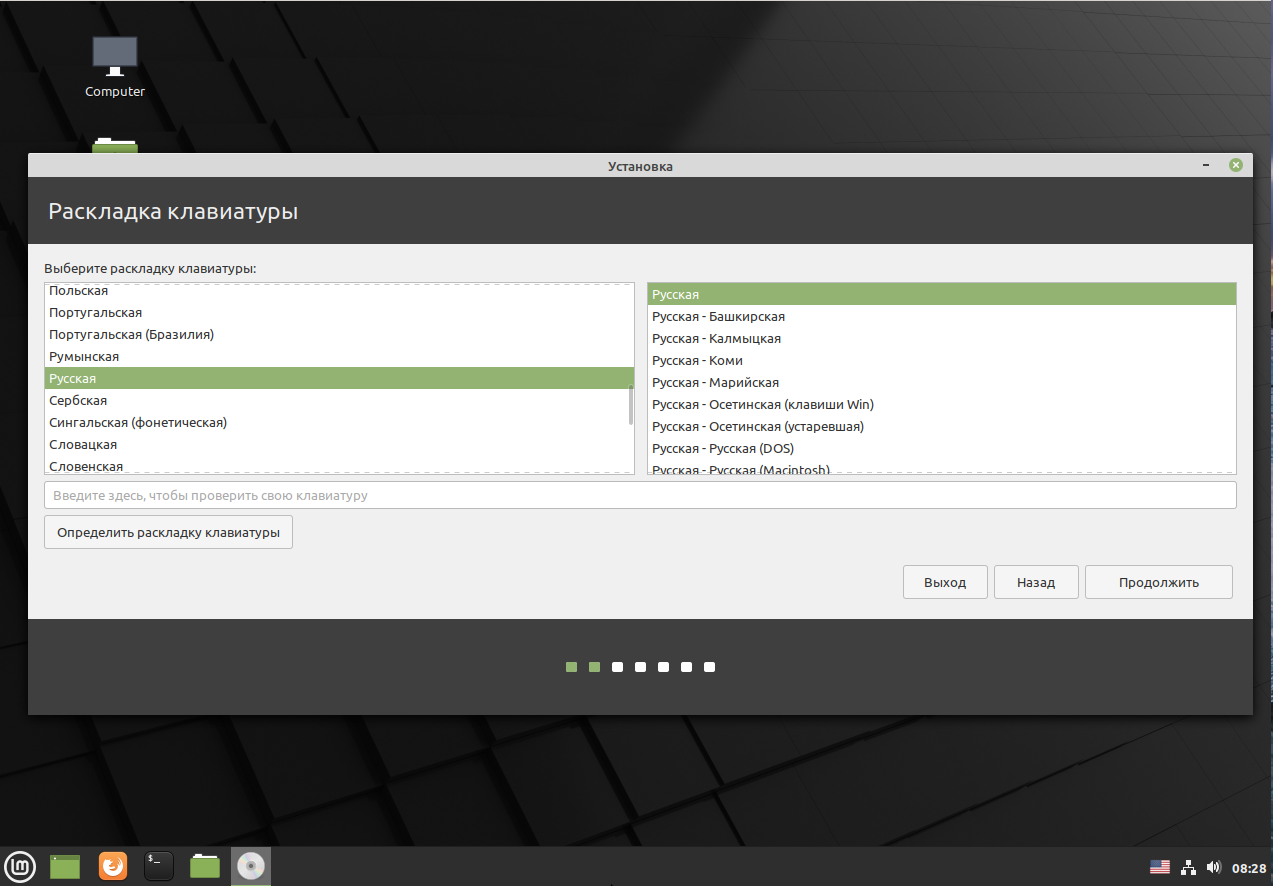Screen dimensions: 1273x886
Task: Select the installer disc icon in taskbar
Action: pos(251,865)
